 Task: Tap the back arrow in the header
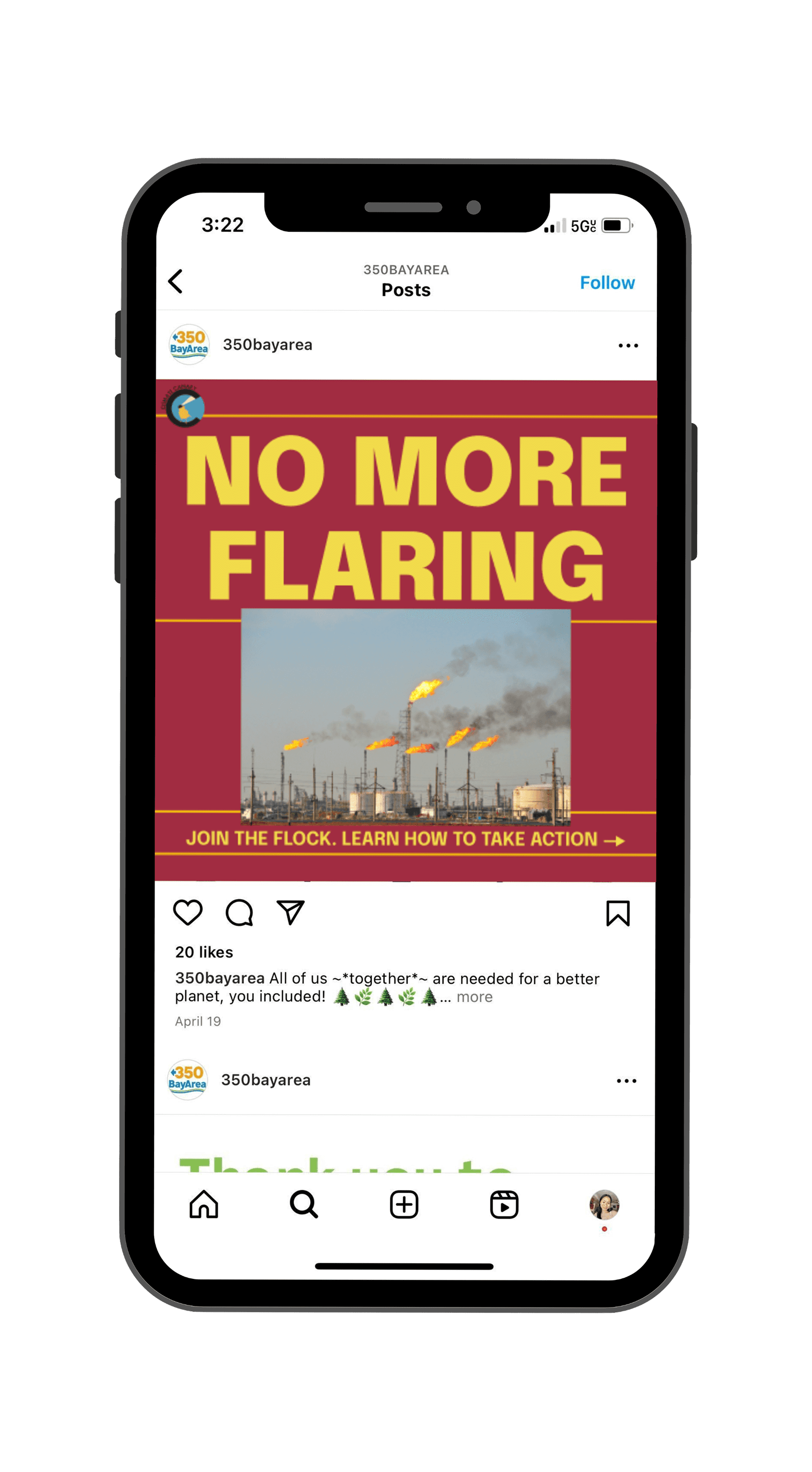(x=175, y=282)
